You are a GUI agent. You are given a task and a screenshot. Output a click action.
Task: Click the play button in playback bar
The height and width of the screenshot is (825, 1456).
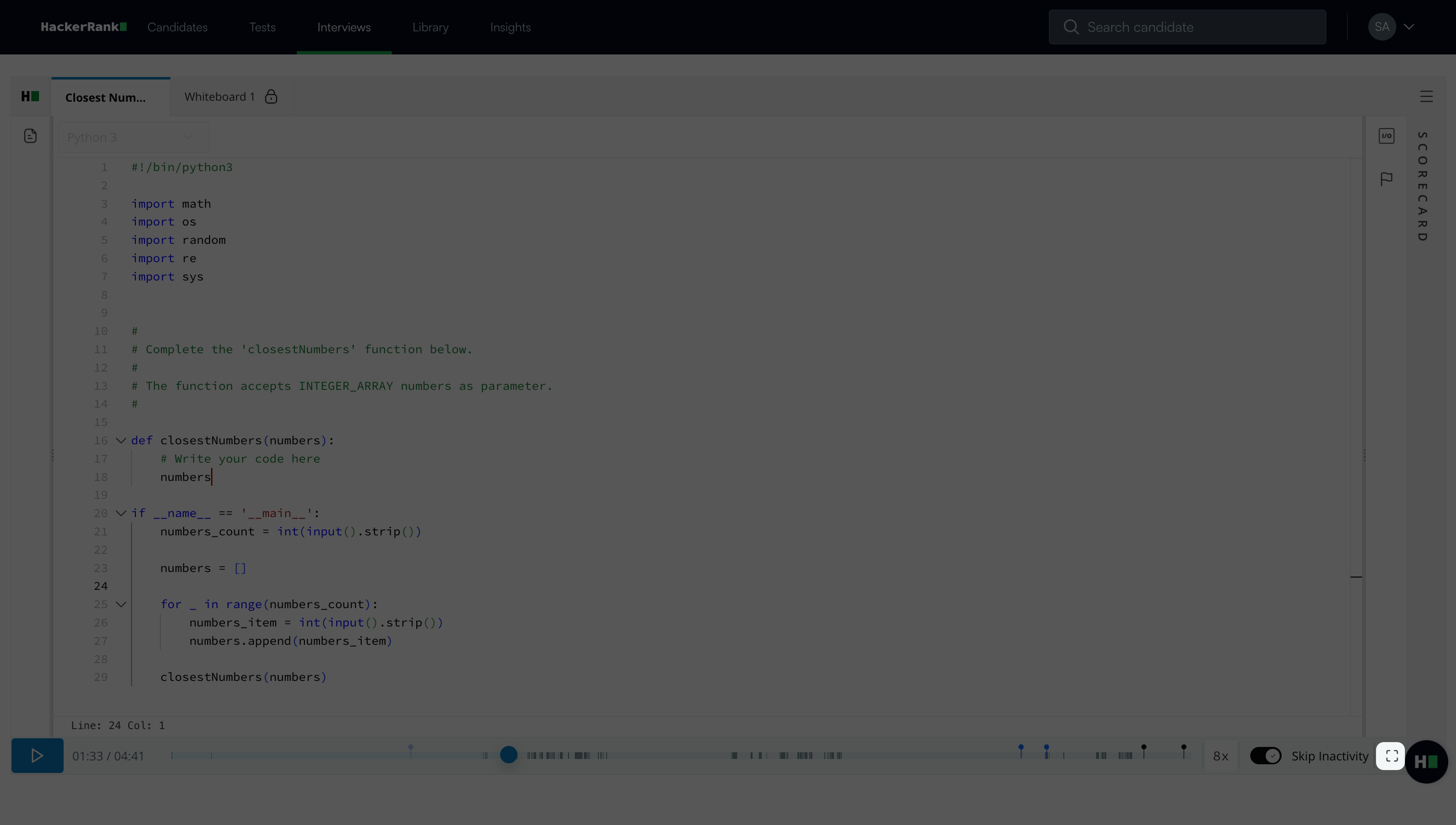(x=37, y=755)
